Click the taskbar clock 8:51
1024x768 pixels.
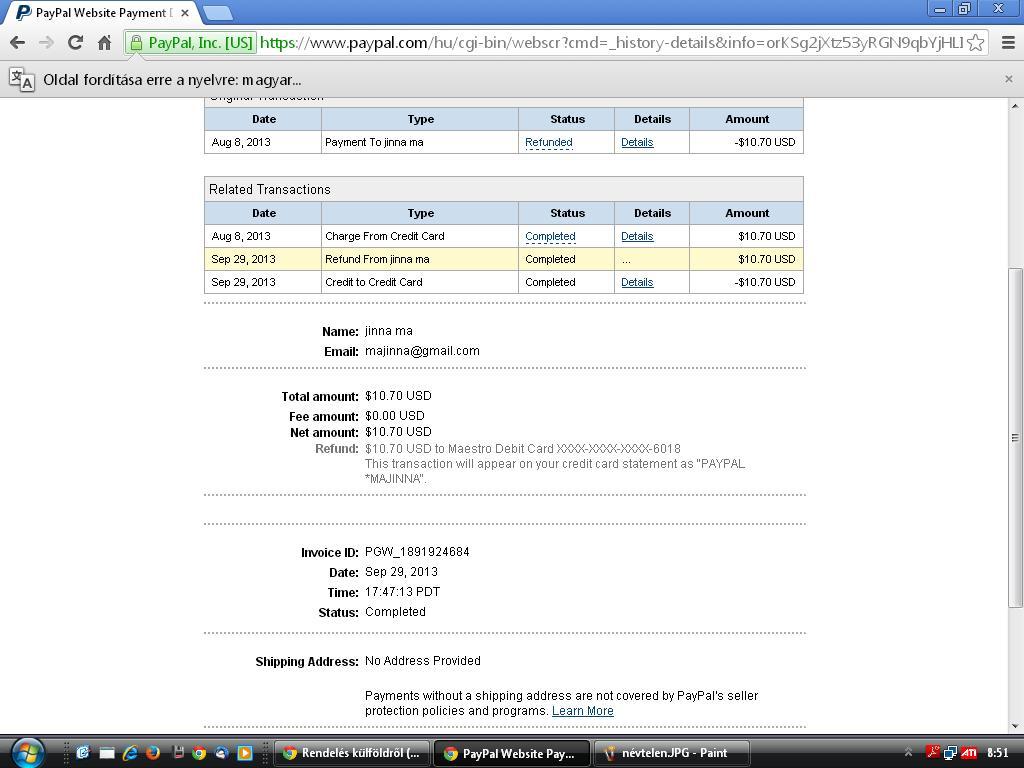(x=997, y=753)
